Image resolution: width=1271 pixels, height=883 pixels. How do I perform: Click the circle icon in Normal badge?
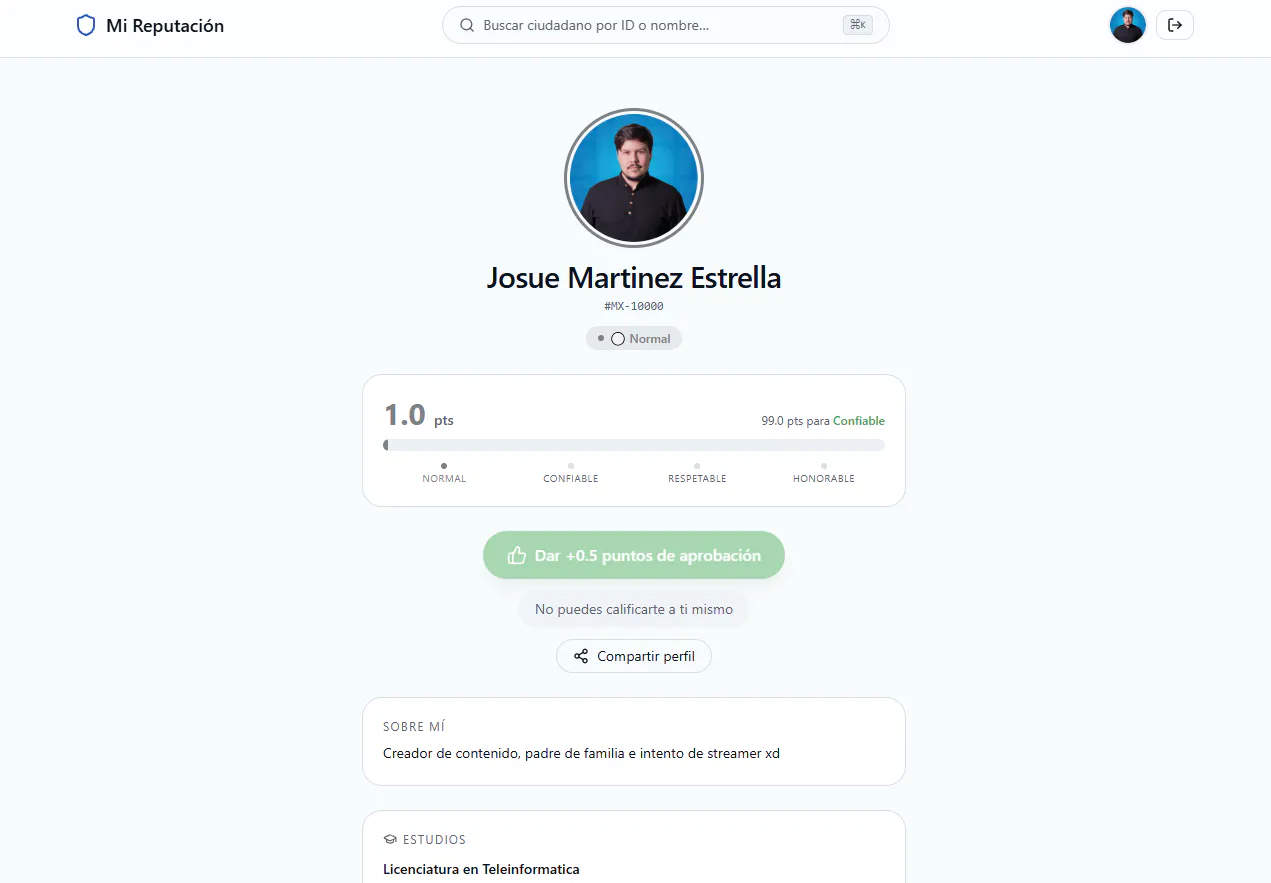618,339
